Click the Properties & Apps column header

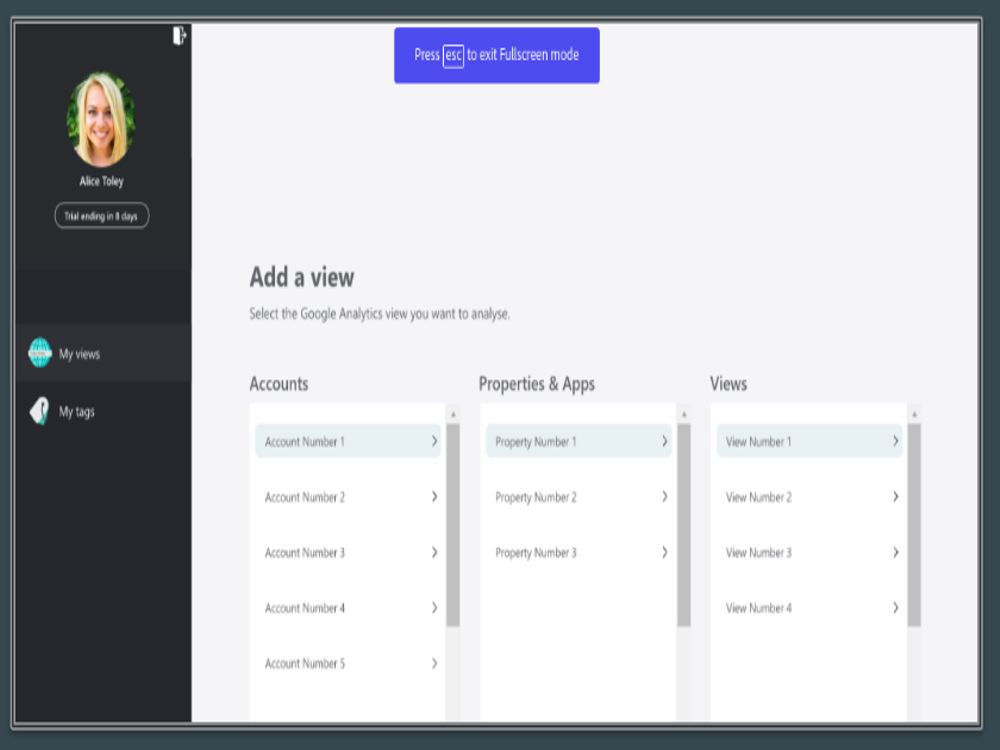click(x=537, y=383)
